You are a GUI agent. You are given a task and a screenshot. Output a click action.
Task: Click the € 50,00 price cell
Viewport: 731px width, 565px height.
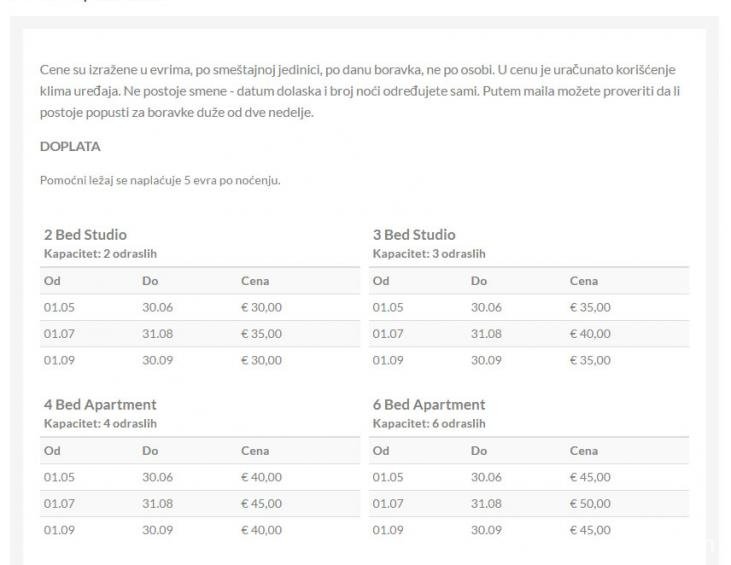590,504
